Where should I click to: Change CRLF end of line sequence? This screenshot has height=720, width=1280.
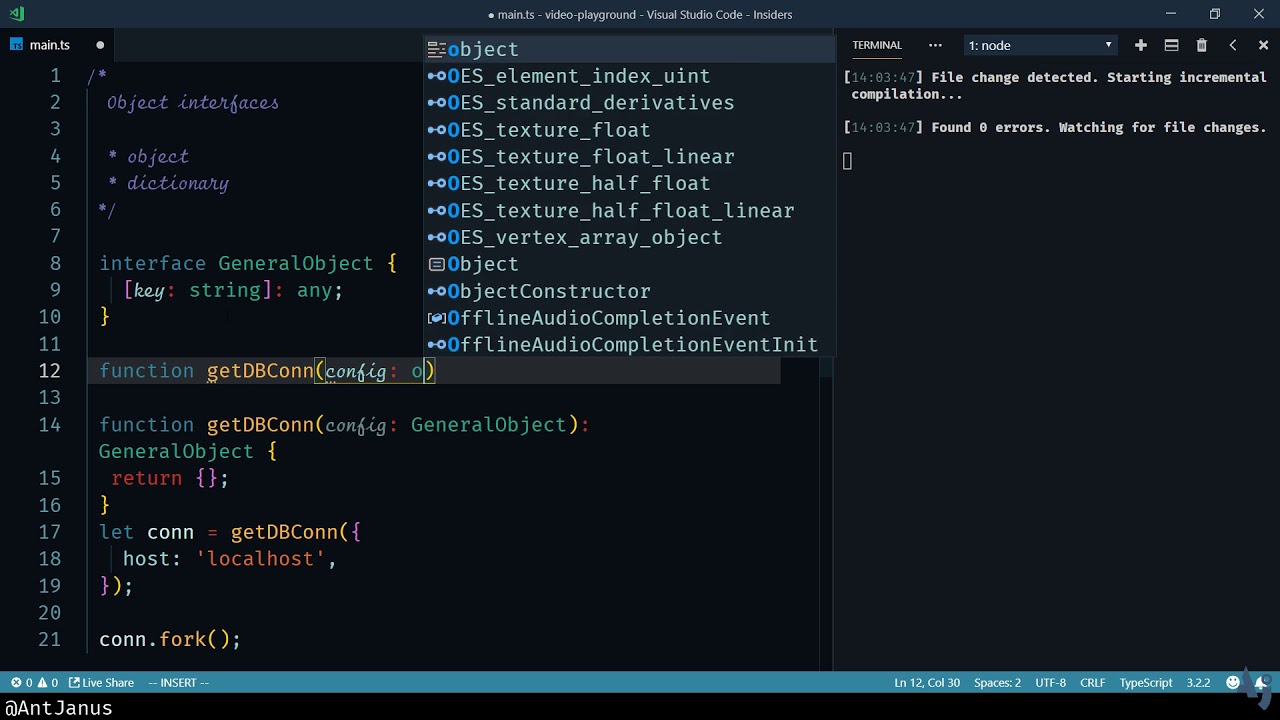pyautogui.click(x=1092, y=683)
